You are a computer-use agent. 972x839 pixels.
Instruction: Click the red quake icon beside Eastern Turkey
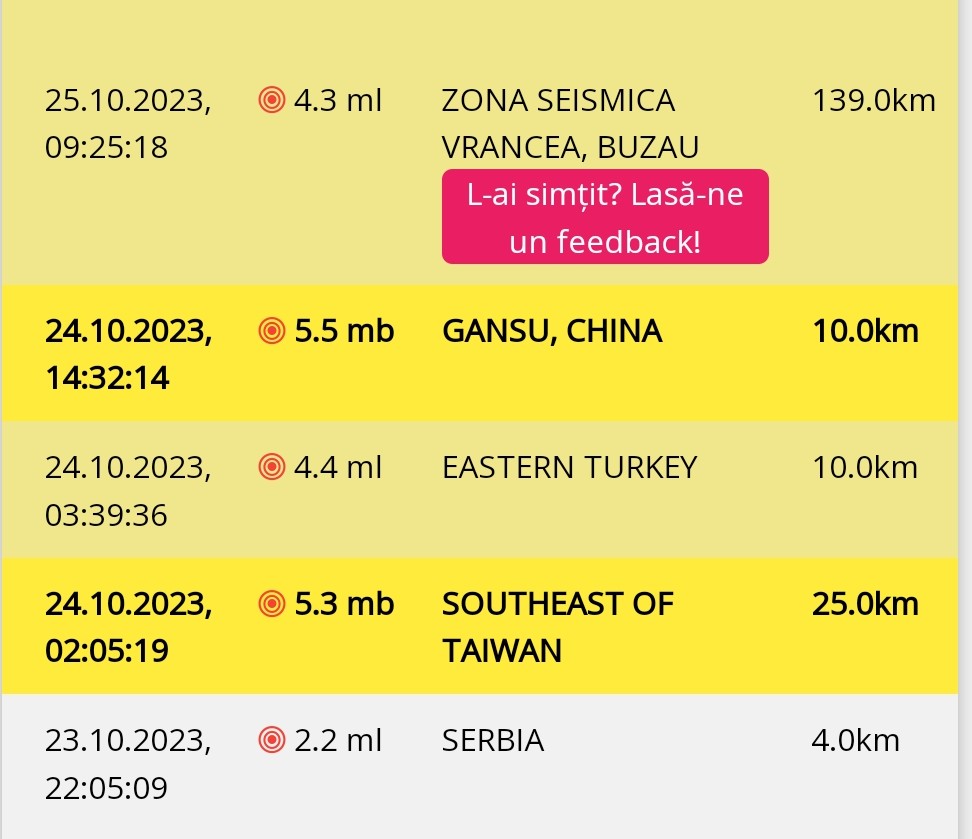tap(270, 467)
